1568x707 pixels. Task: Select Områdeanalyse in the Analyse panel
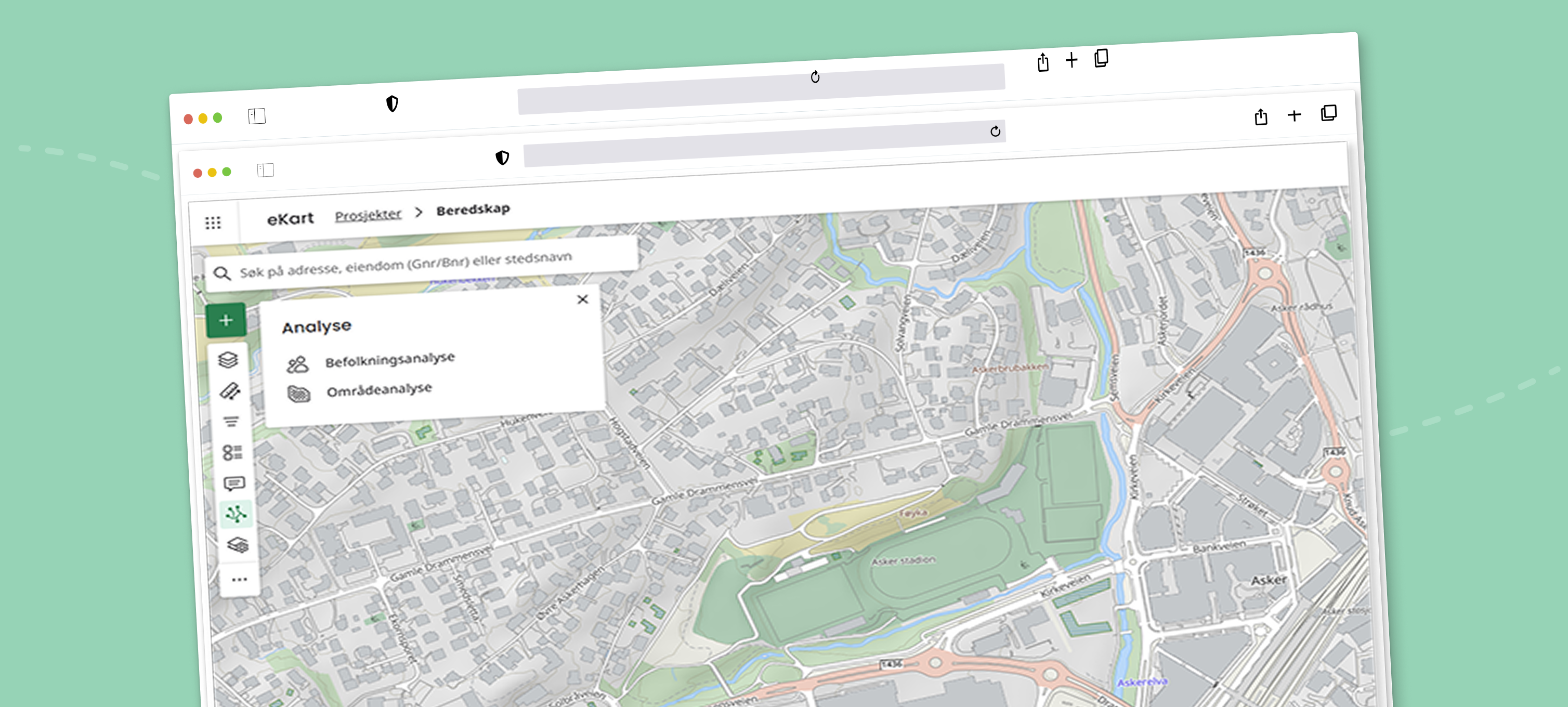(379, 390)
